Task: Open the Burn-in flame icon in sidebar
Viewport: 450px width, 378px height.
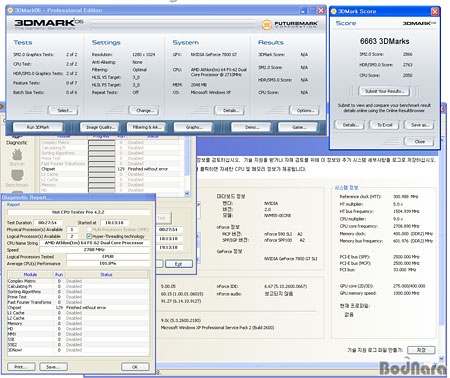Action: pyautogui.click(x=17, y=155)
